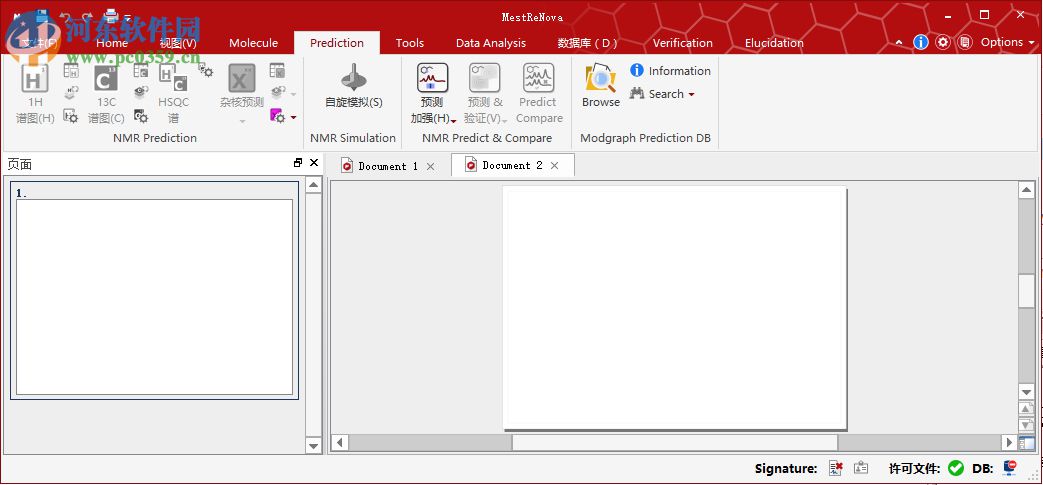The height and width of the screenshot is (485, 1043).
Task: Open the 1H prediction table icon
Action: point(71,71)
